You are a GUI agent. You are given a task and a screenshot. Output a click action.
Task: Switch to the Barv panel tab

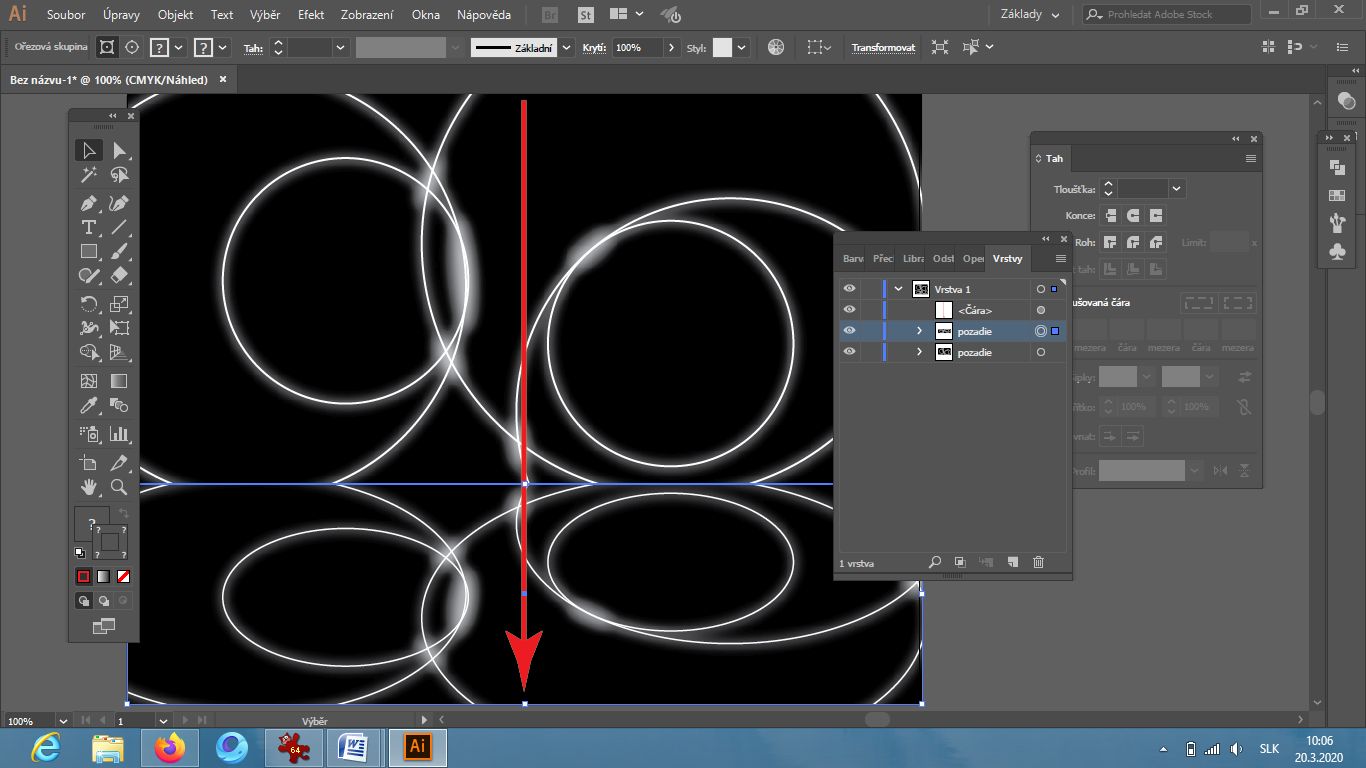click(x=852, y=258)
